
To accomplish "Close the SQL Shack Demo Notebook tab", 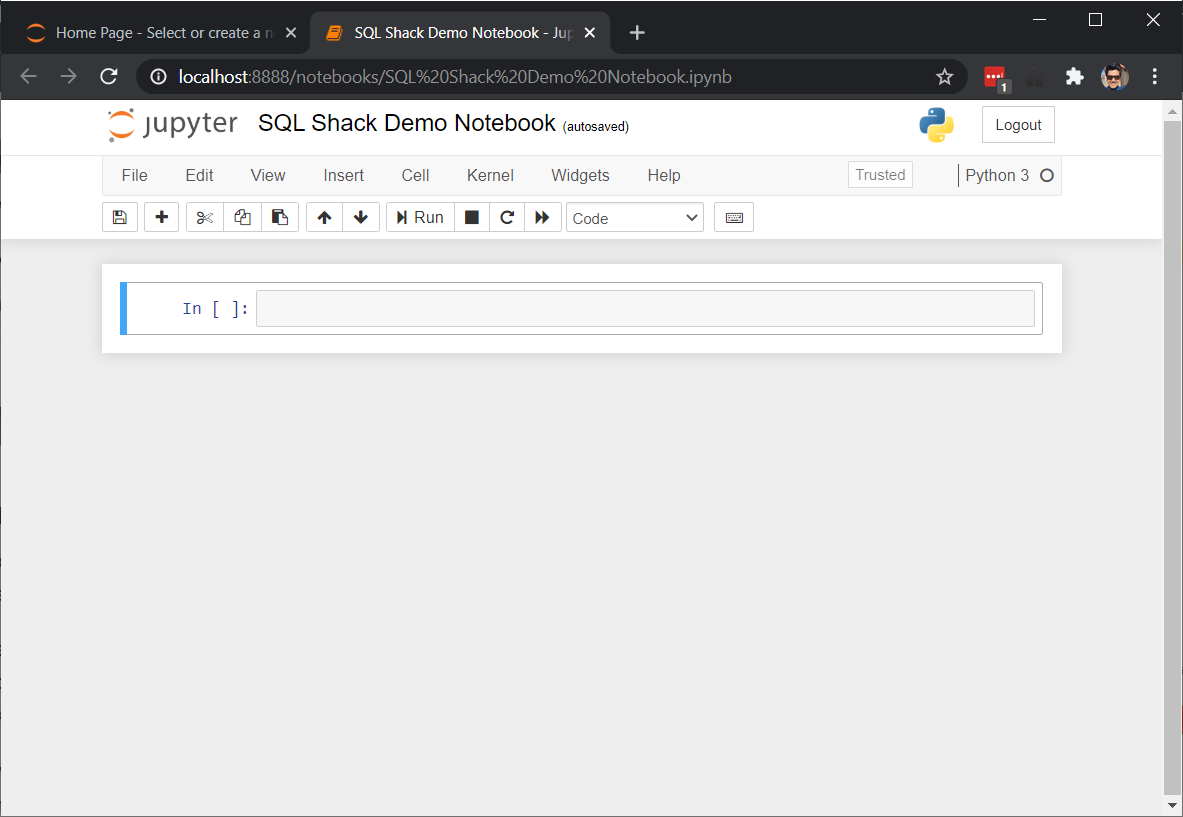I will 590,32.
